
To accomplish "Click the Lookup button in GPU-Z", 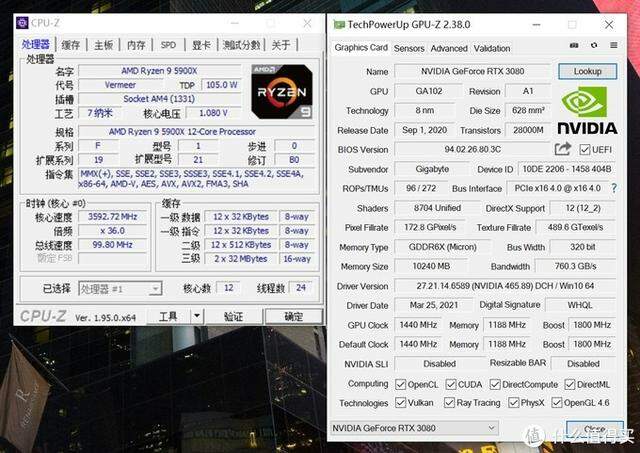I will tap(587, 71).
